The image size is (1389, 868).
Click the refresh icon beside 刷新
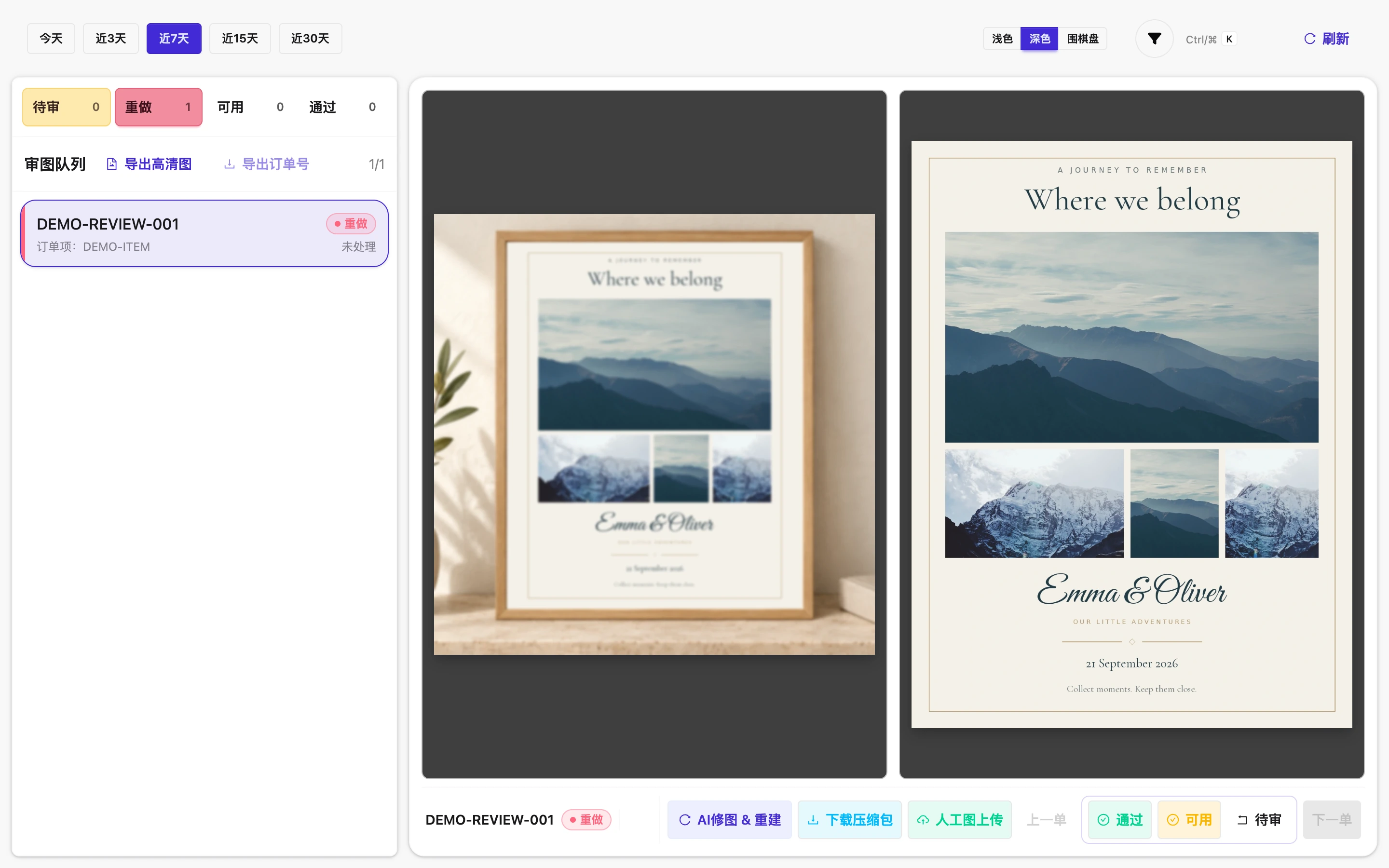[x=1310, y=39]
